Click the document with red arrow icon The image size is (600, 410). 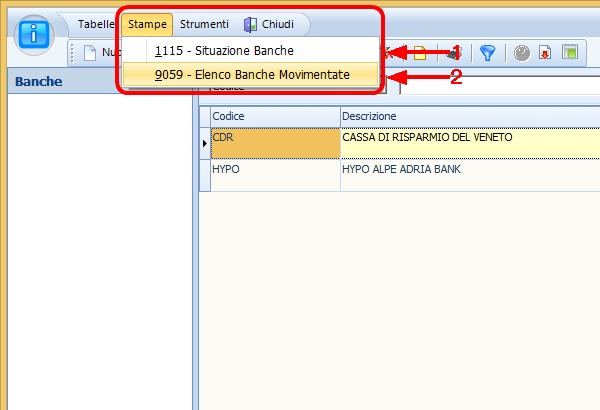click(x=545, y=53)
